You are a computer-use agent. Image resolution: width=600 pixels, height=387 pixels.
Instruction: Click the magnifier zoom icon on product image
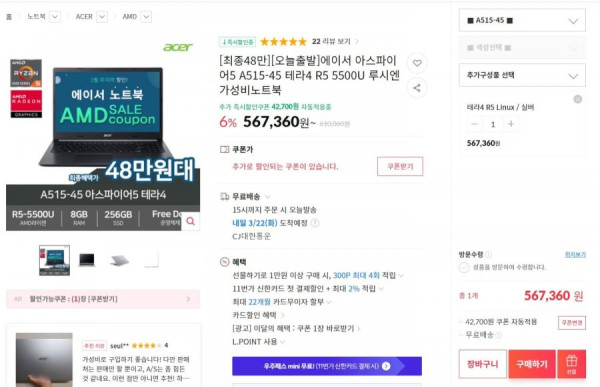coord(190,221)
